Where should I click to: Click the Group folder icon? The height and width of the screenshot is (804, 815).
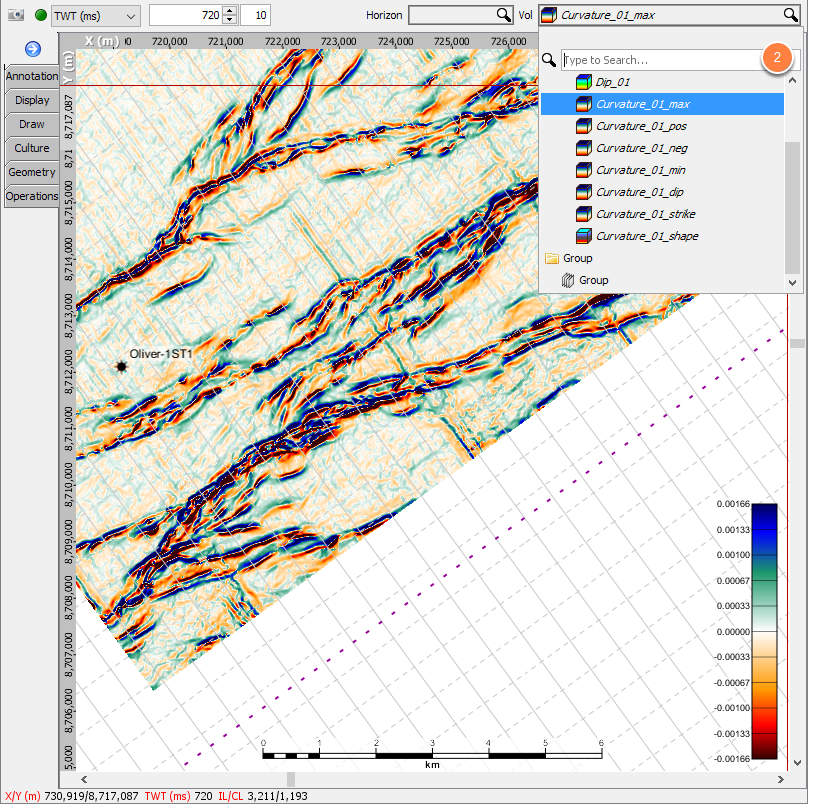coord(551,258)
